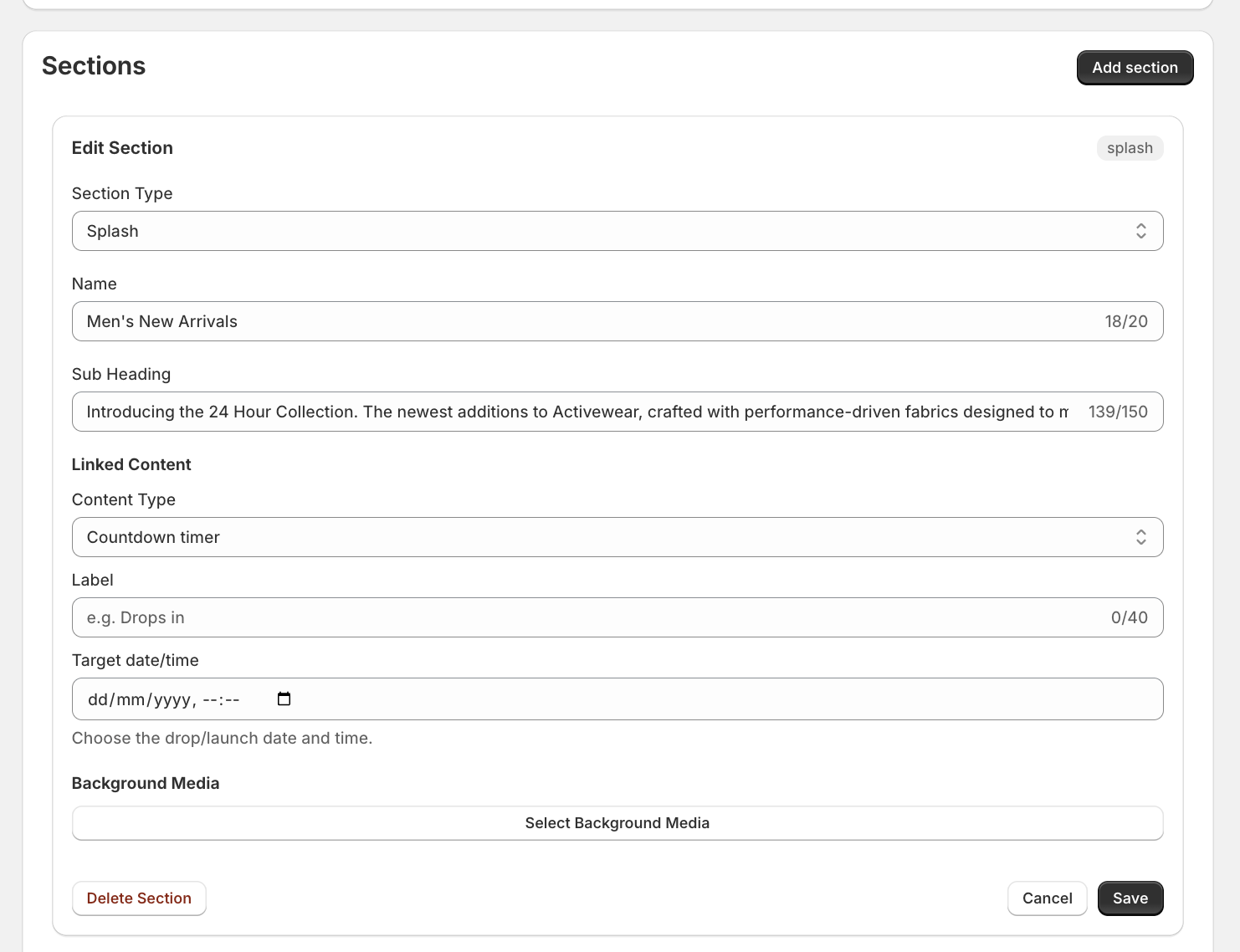Viewport: 1240px width, 952px height.
Task: Open the date picker calendar icon
Action: [284, 698]
